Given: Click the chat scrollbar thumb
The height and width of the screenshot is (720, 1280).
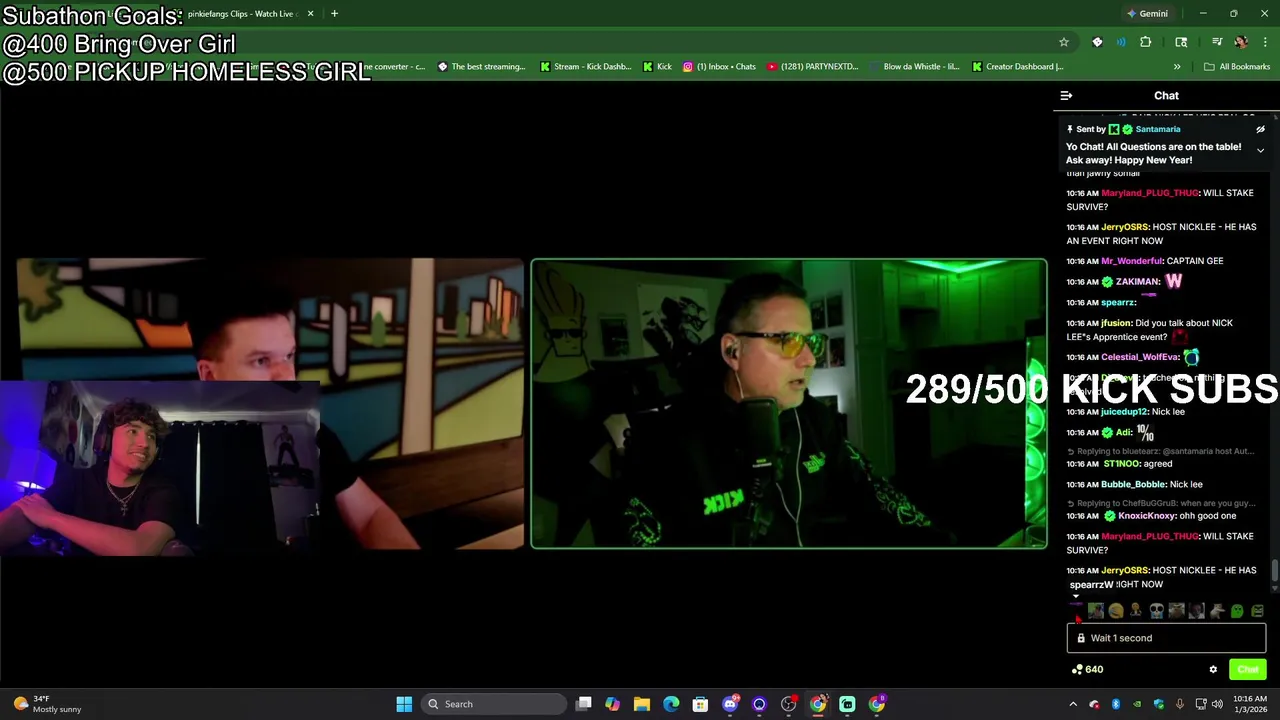Looking at the screenshot, I should point(1274,571).
